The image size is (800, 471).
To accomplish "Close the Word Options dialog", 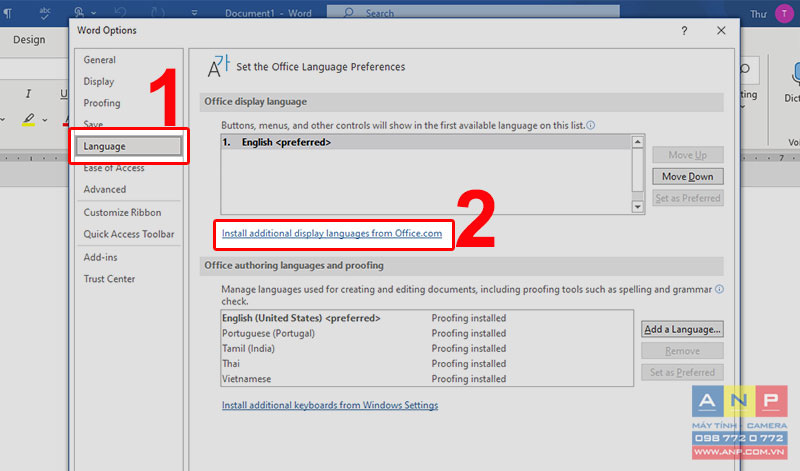I will [721, 31].
